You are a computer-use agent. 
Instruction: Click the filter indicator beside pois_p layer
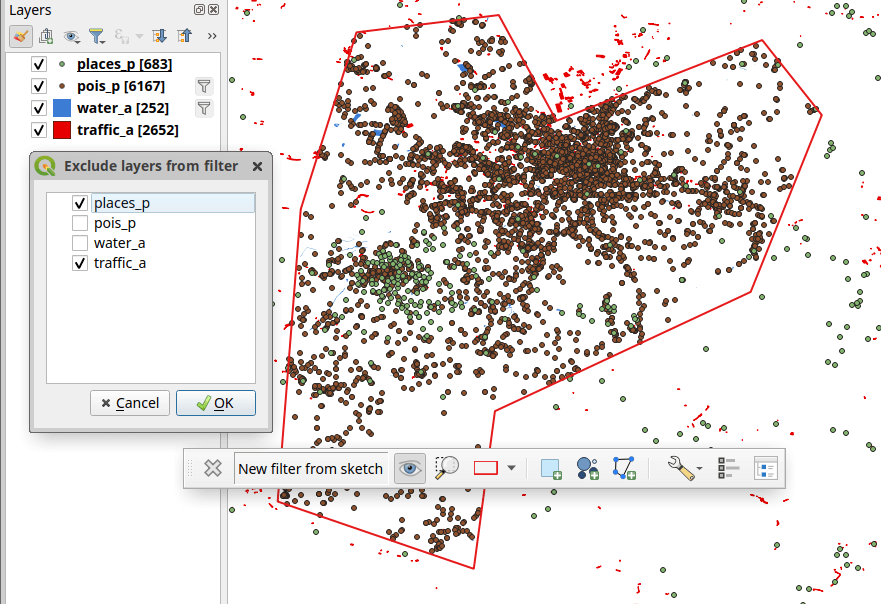(203, 86)
